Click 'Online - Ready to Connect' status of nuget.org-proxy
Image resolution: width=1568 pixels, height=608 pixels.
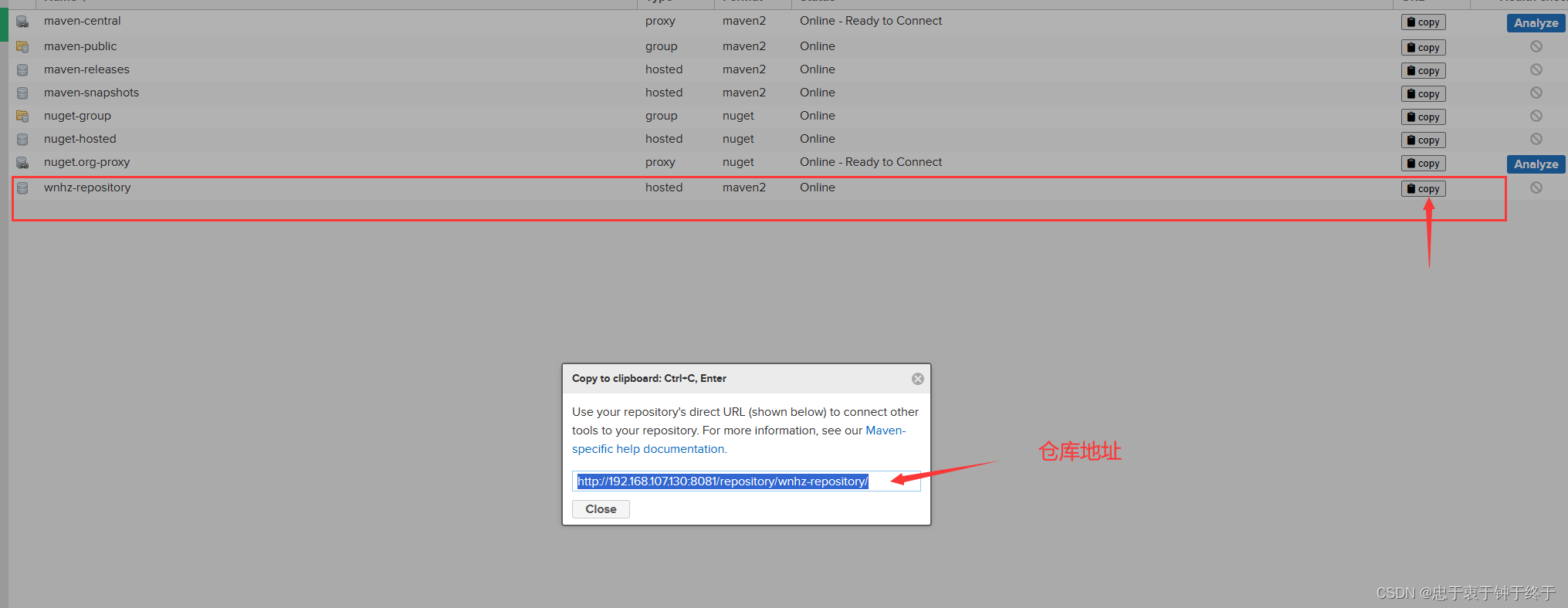pyautogui.click(x=871, y=162)
